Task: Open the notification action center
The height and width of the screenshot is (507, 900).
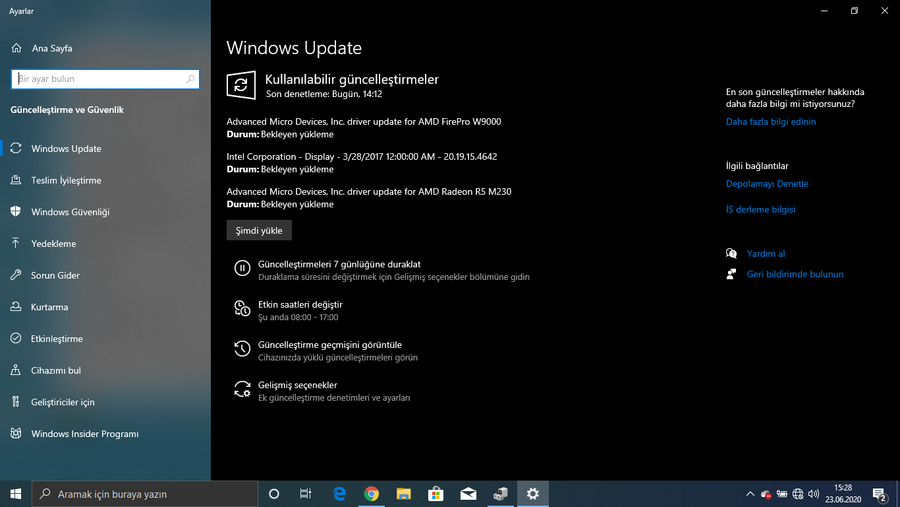Action: point(880,494)
